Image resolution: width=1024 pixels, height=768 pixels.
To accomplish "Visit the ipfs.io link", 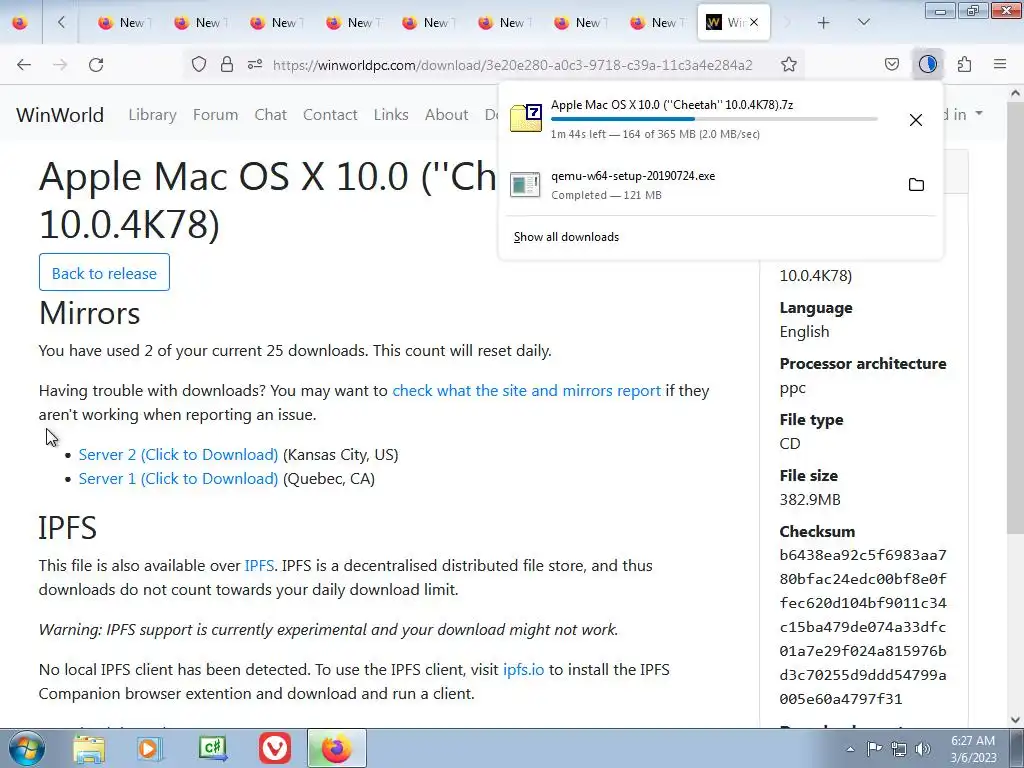I will coord(523,669).
